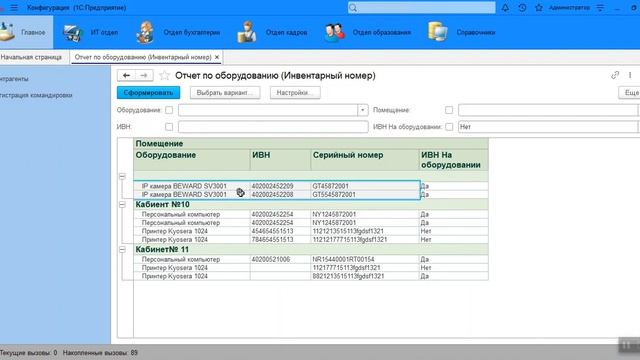Click the Главное section icon
Viewport: 640px width, 360px height.
(x=7, y=32)
